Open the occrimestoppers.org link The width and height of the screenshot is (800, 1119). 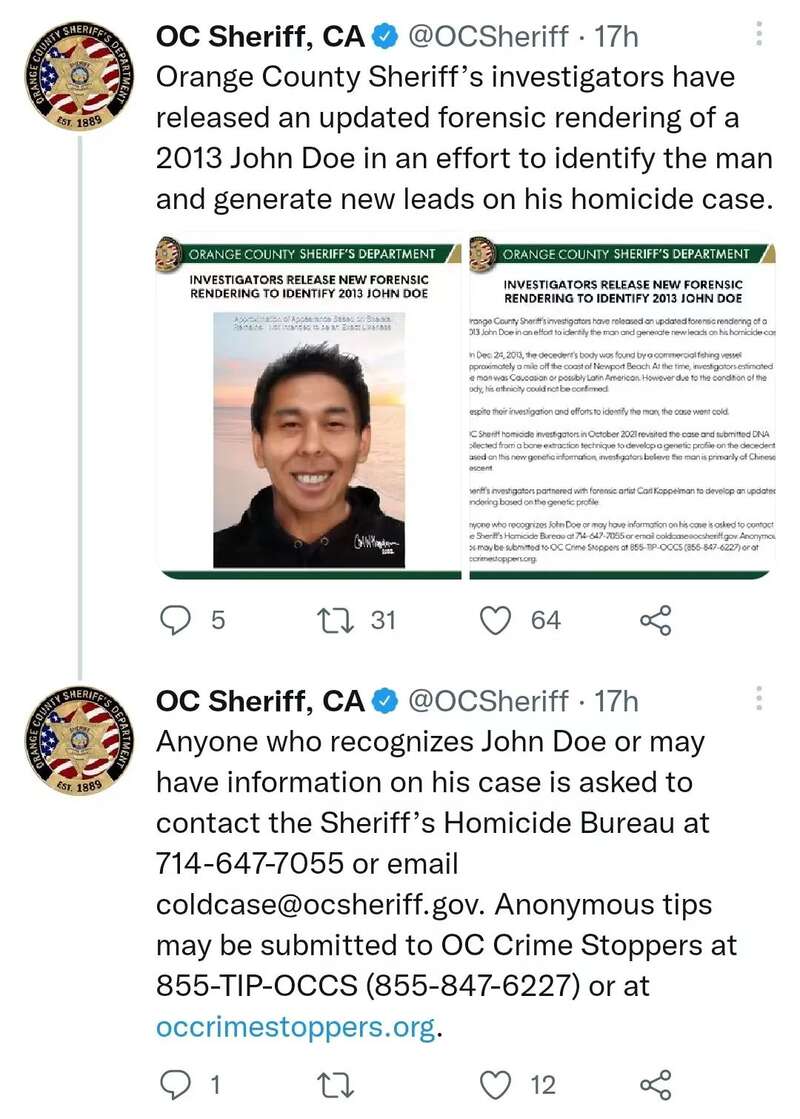click(296, 1027)
